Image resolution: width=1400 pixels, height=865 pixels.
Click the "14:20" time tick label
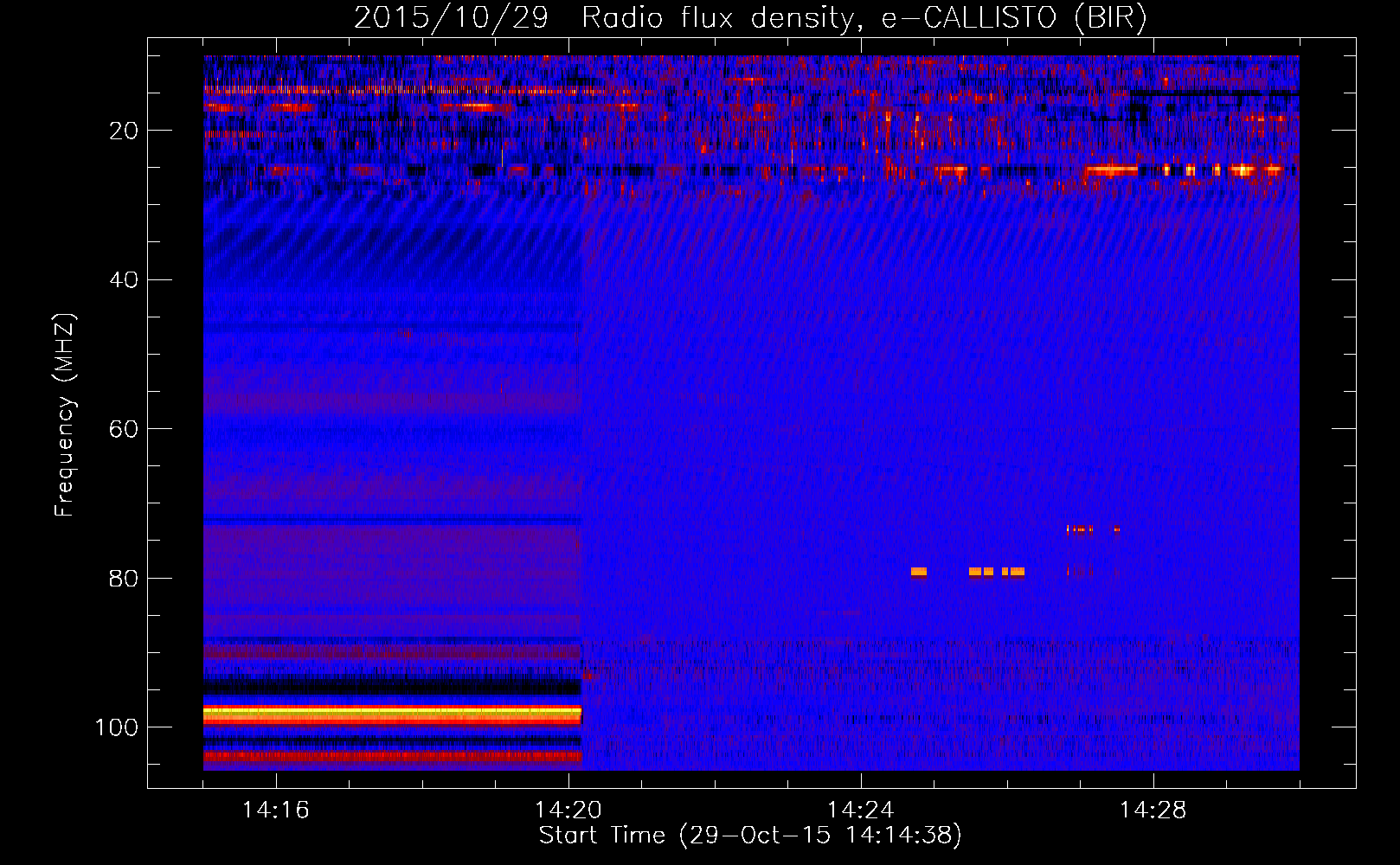pos(568,811)
